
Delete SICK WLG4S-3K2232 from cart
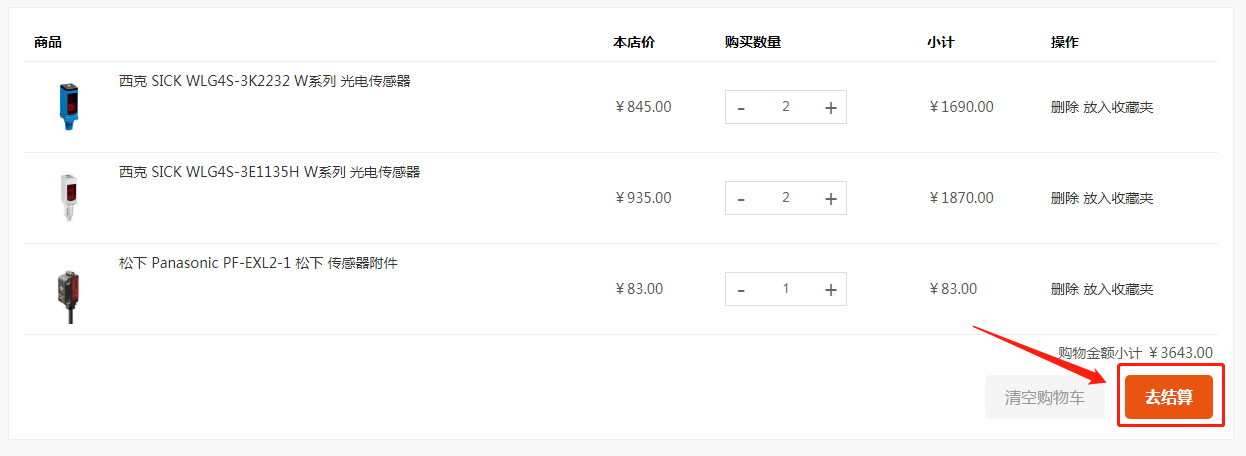pos(1065,107)
